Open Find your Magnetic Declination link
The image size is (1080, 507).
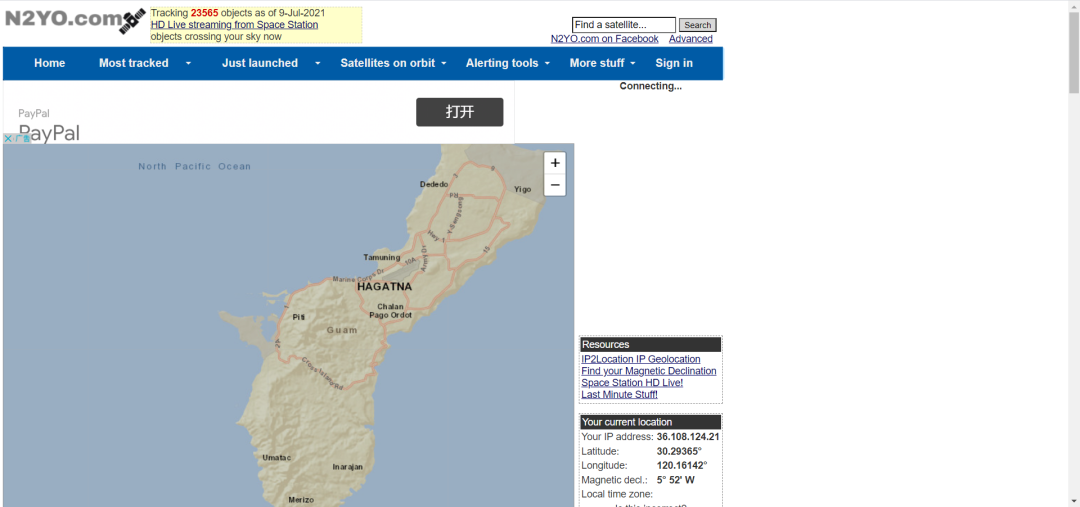click(649, 371)
